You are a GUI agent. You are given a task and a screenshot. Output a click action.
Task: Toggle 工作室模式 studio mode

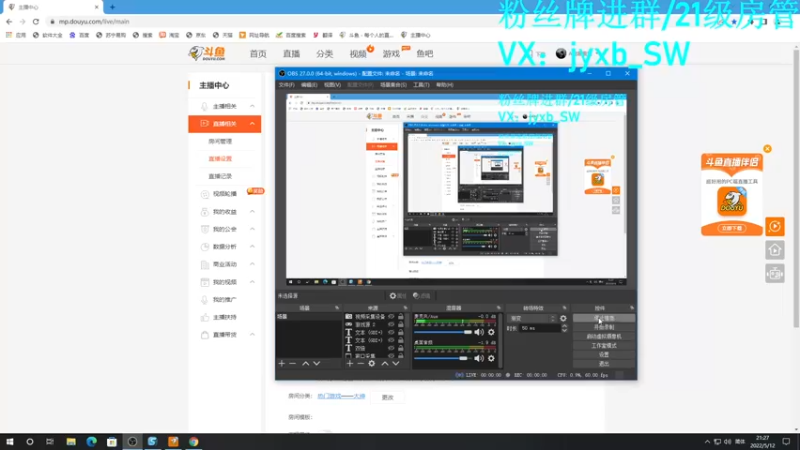point(604,345)
